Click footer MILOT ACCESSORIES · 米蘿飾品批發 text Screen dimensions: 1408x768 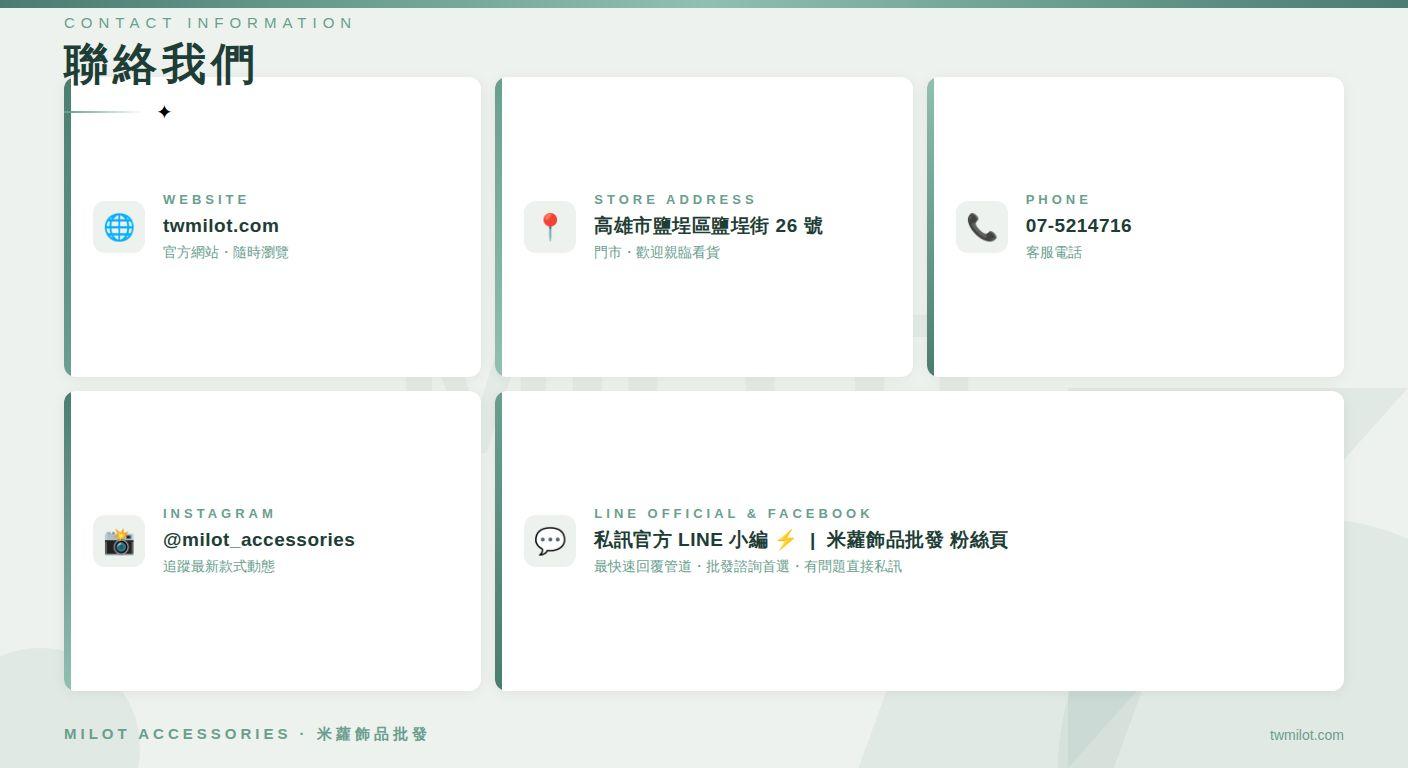[246, 734]
